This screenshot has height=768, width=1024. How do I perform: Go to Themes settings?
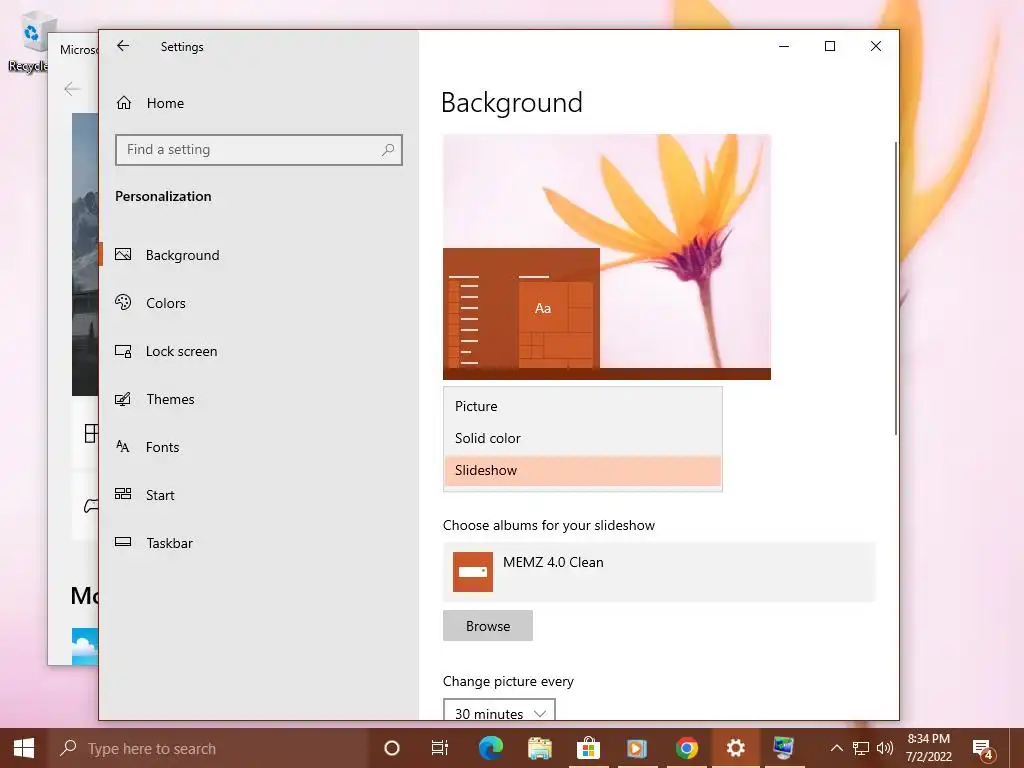259,399
